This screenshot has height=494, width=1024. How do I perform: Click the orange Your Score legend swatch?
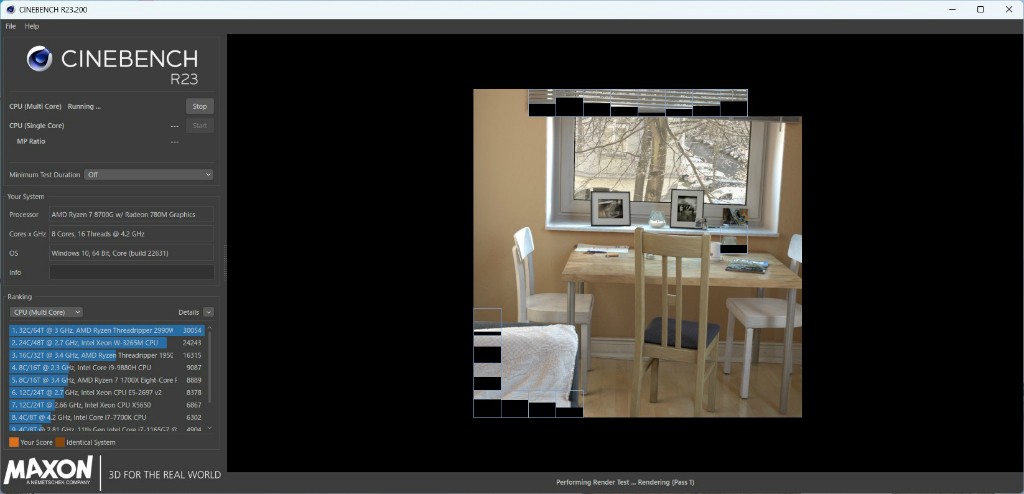click(x=13, y=441)
